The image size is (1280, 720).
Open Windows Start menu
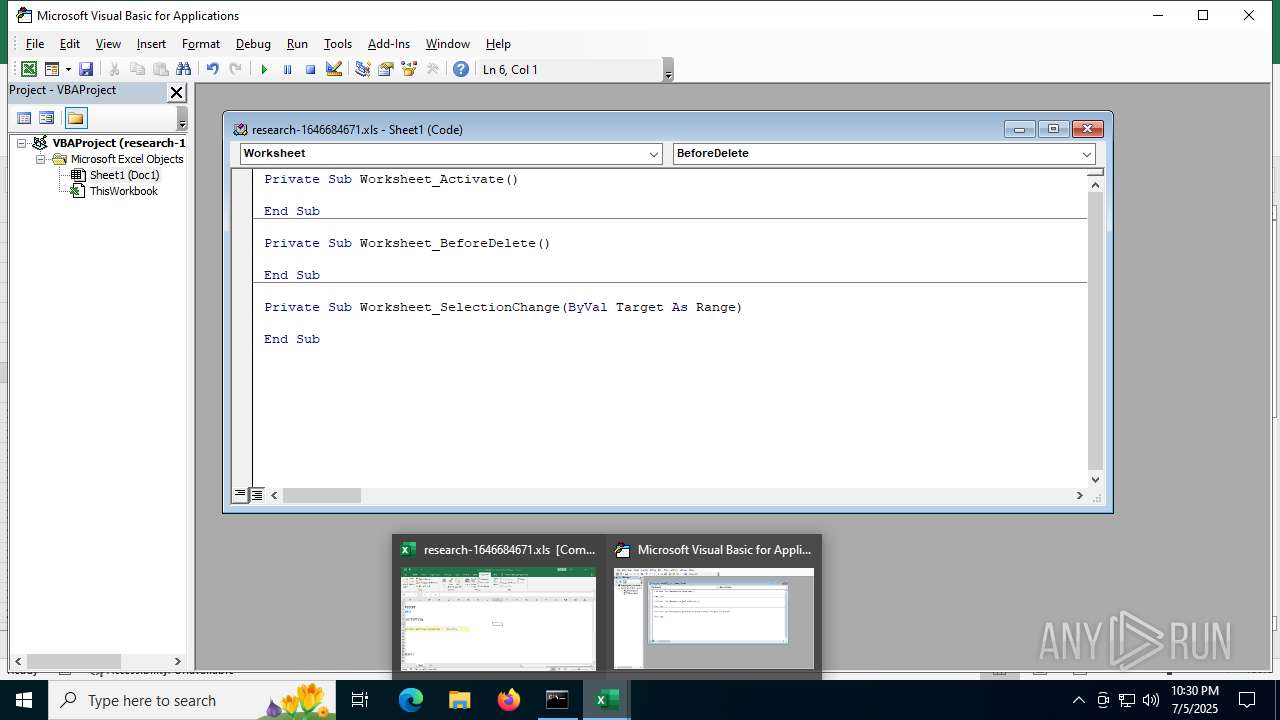pos(24,700)
